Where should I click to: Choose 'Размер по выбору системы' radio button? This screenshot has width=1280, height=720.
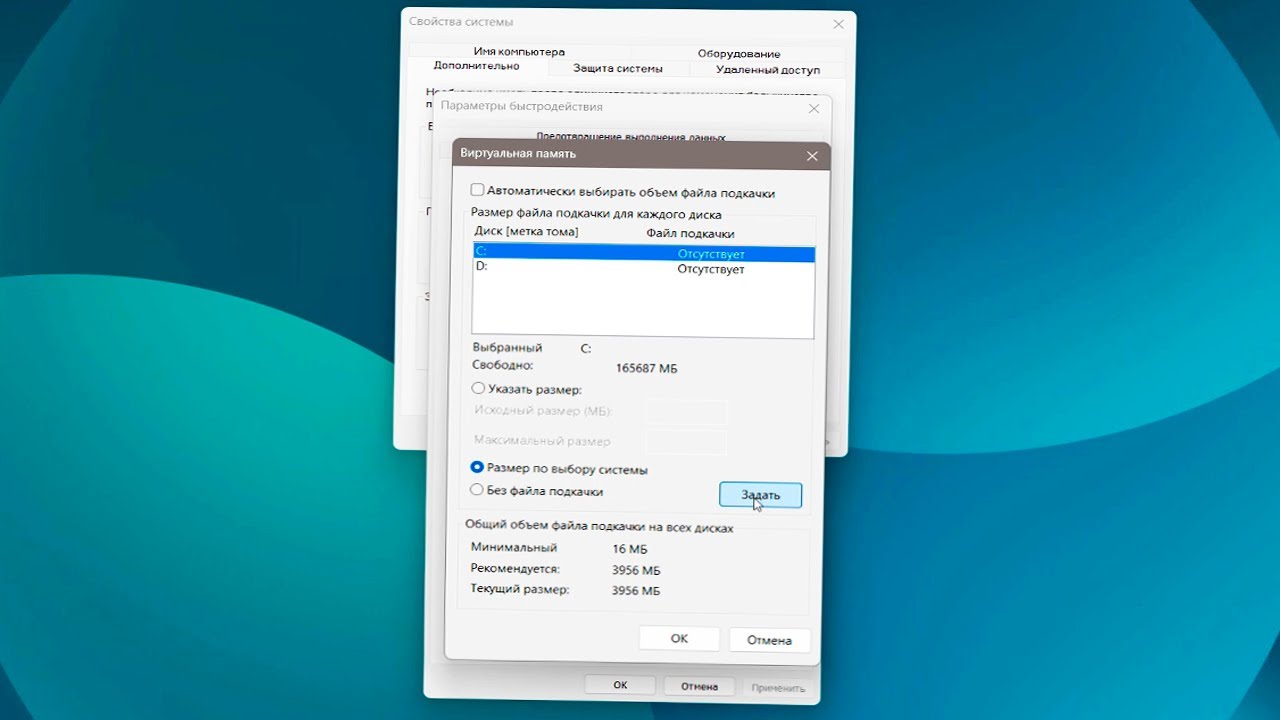[478, 468]
